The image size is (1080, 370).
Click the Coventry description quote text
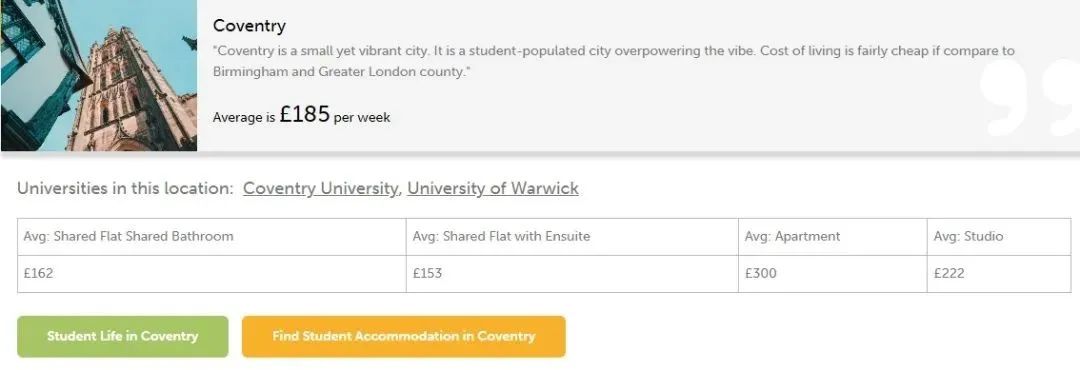[614, 61]
